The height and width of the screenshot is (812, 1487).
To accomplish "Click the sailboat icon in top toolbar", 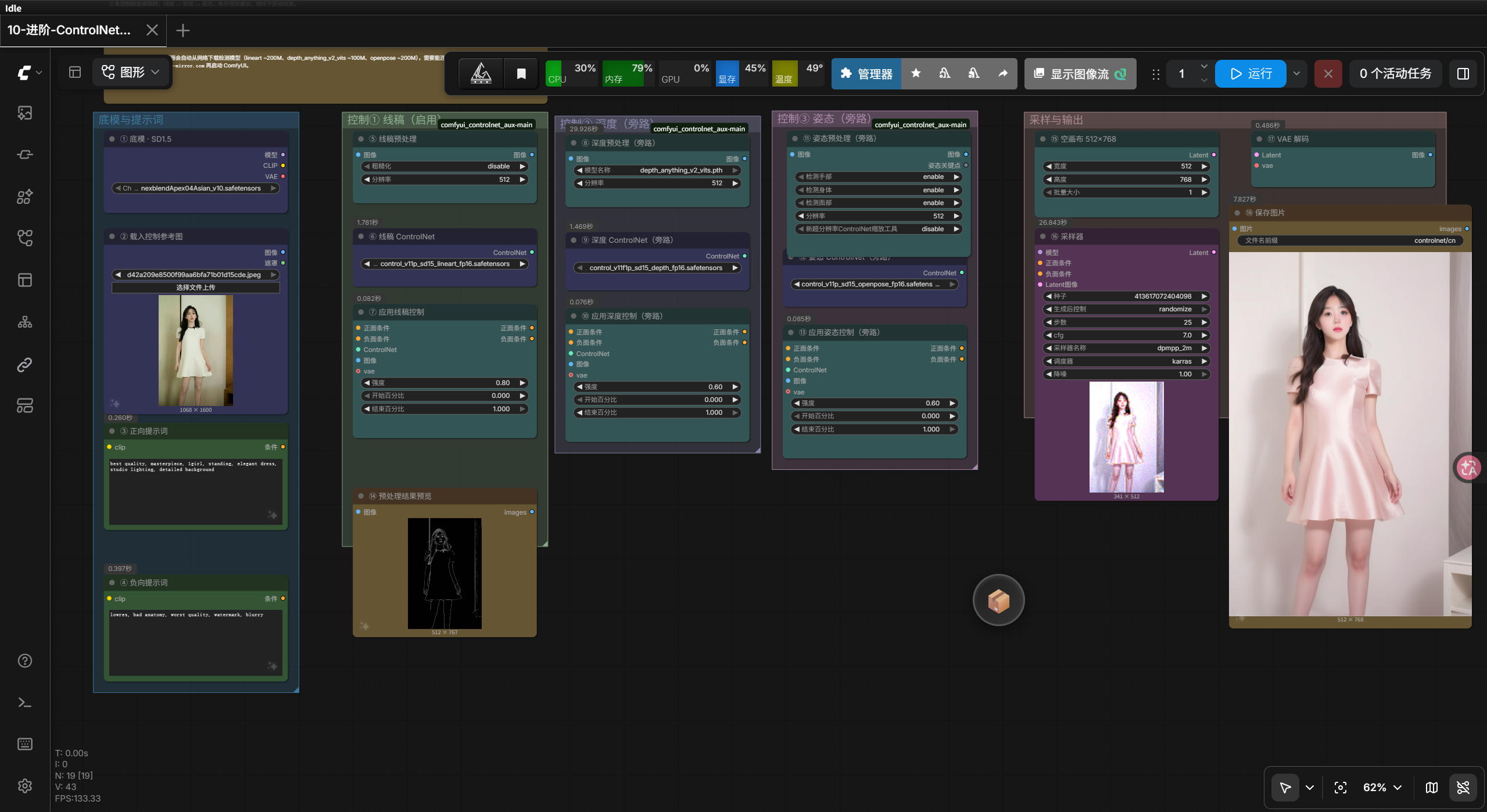I will (481, 73).
